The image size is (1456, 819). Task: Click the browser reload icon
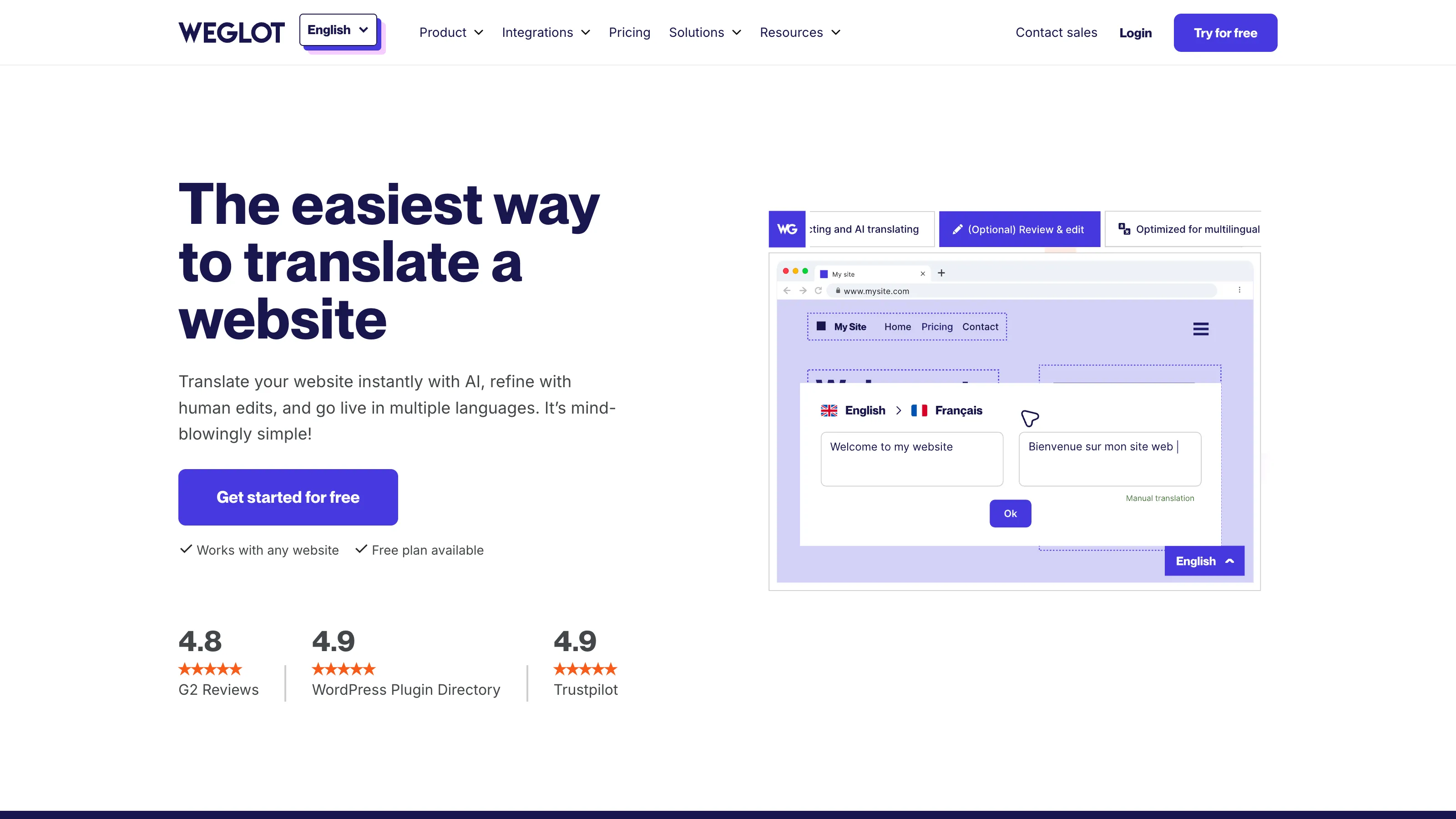tap(818, 291)
